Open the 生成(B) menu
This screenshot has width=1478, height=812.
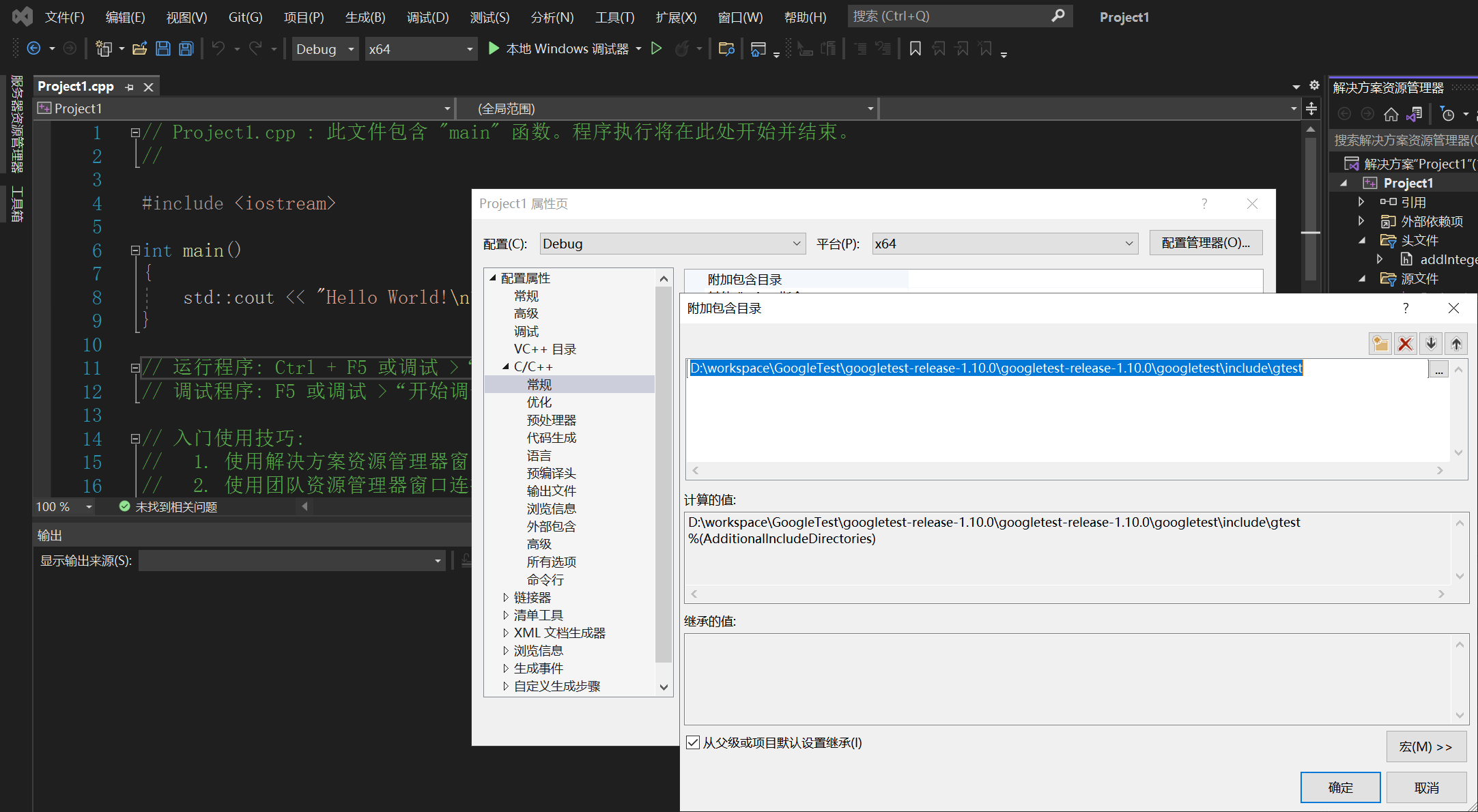365,17
